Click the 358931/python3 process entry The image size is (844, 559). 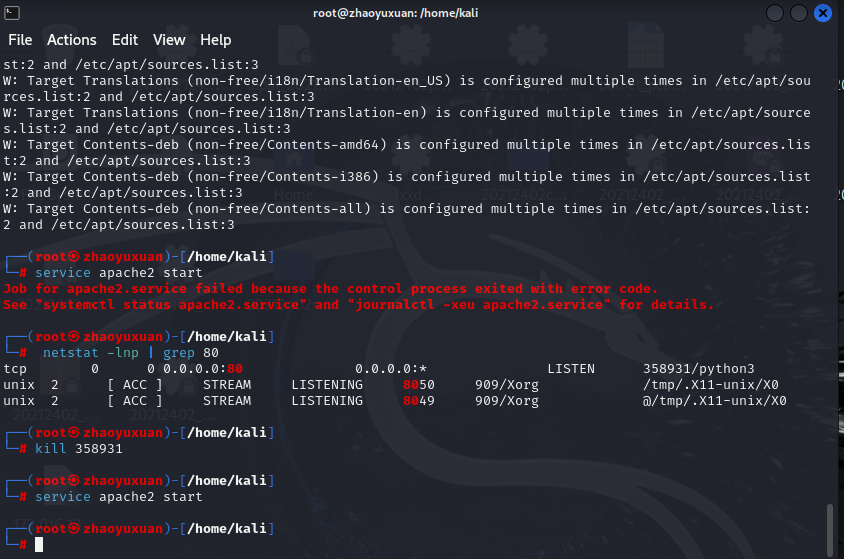pyautogui.click(x=699, y=369)
